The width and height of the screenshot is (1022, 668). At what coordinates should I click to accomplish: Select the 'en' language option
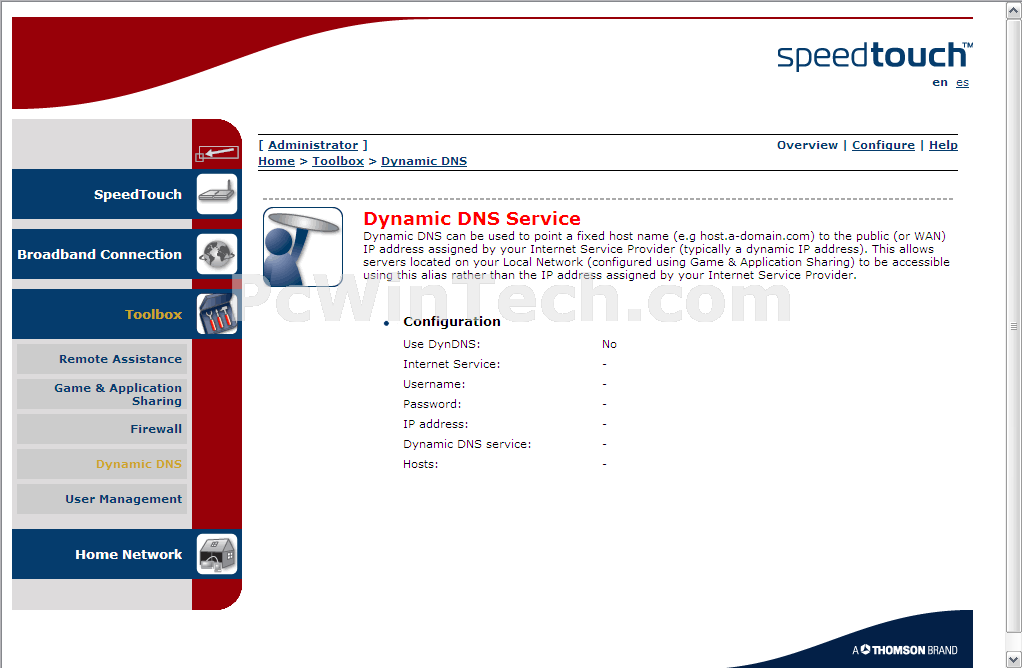(x=940, y=82)
